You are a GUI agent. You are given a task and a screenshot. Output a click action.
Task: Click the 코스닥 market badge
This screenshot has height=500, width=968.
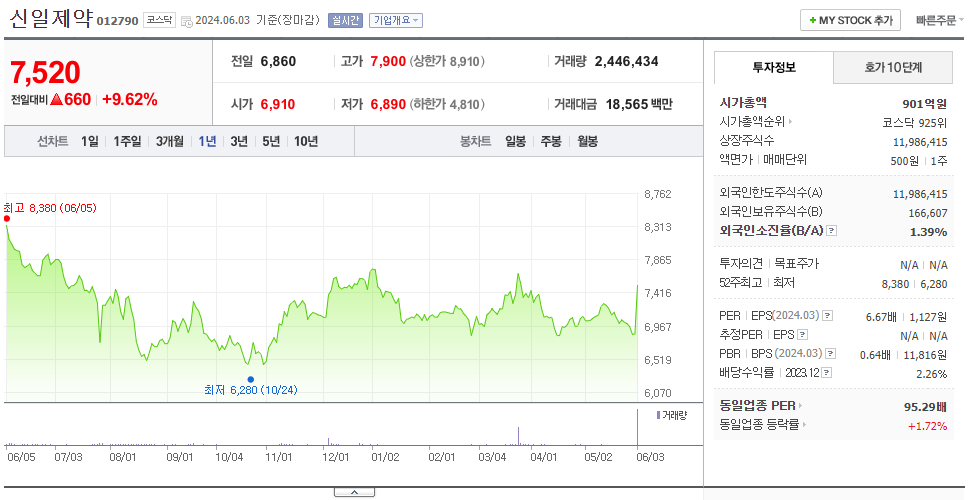pos(159,20)
